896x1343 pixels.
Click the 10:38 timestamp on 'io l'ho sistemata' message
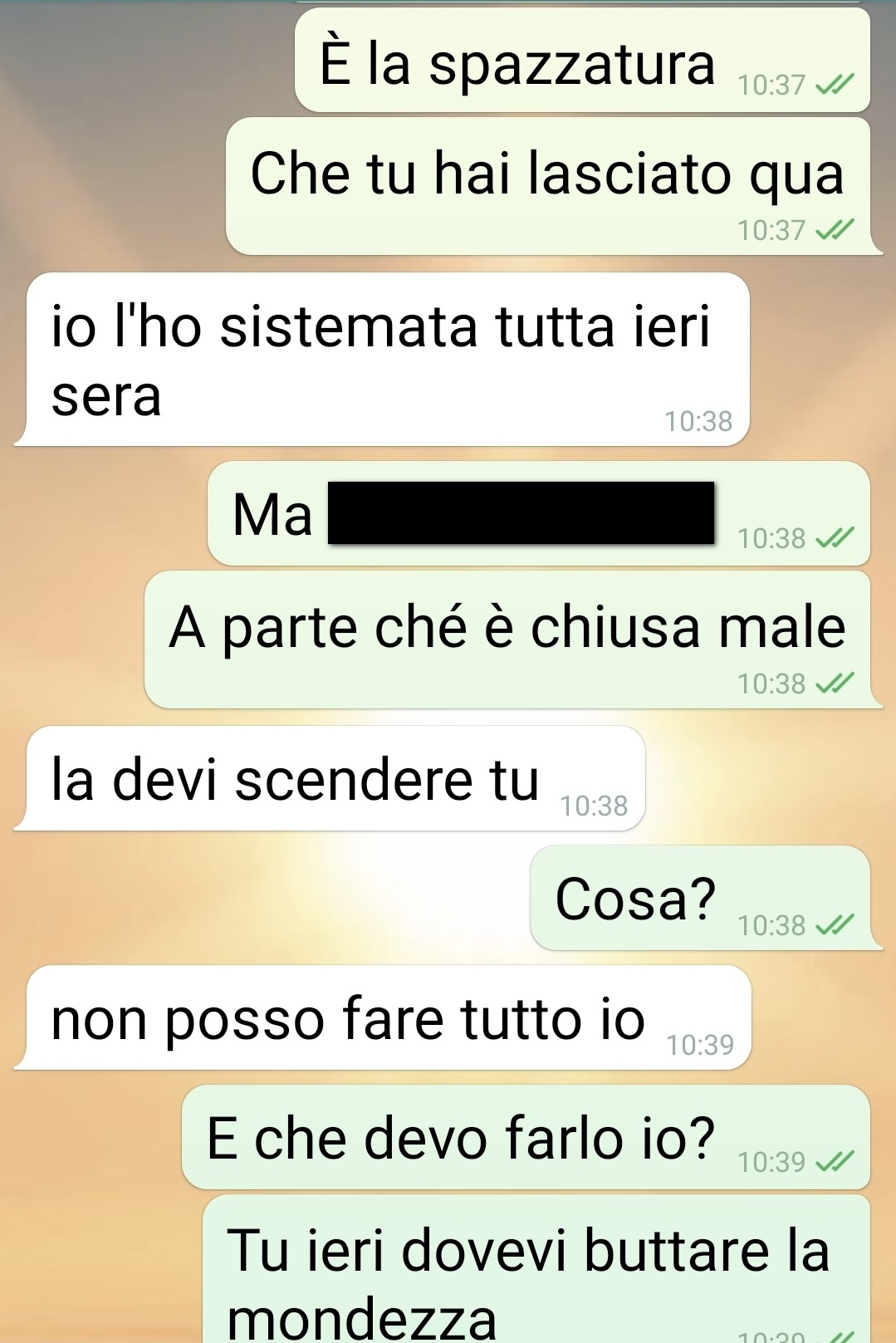click(x=698, y=421)
